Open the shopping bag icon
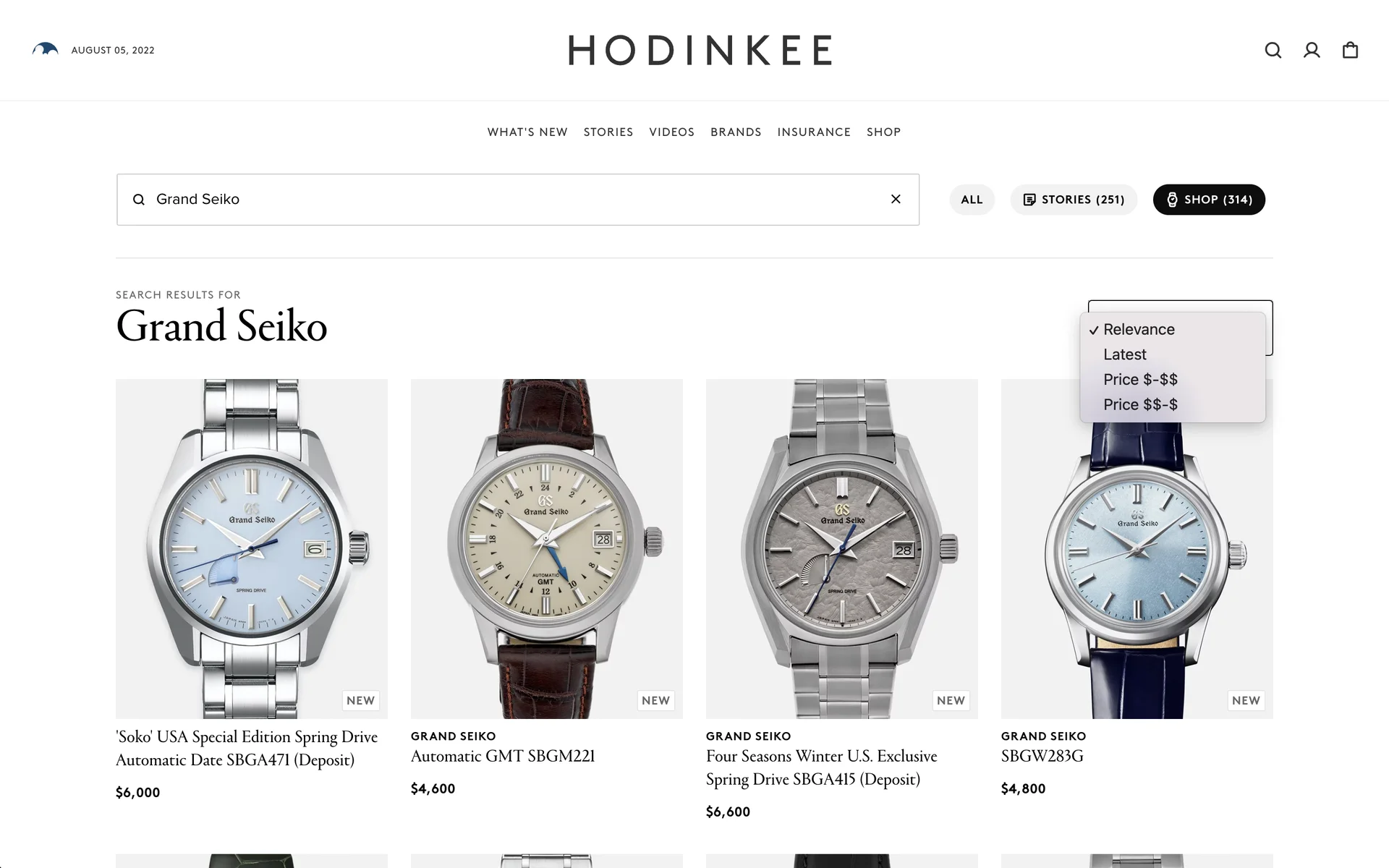This screenshot has height=868, width=1389. click(x=1350, y=50)
